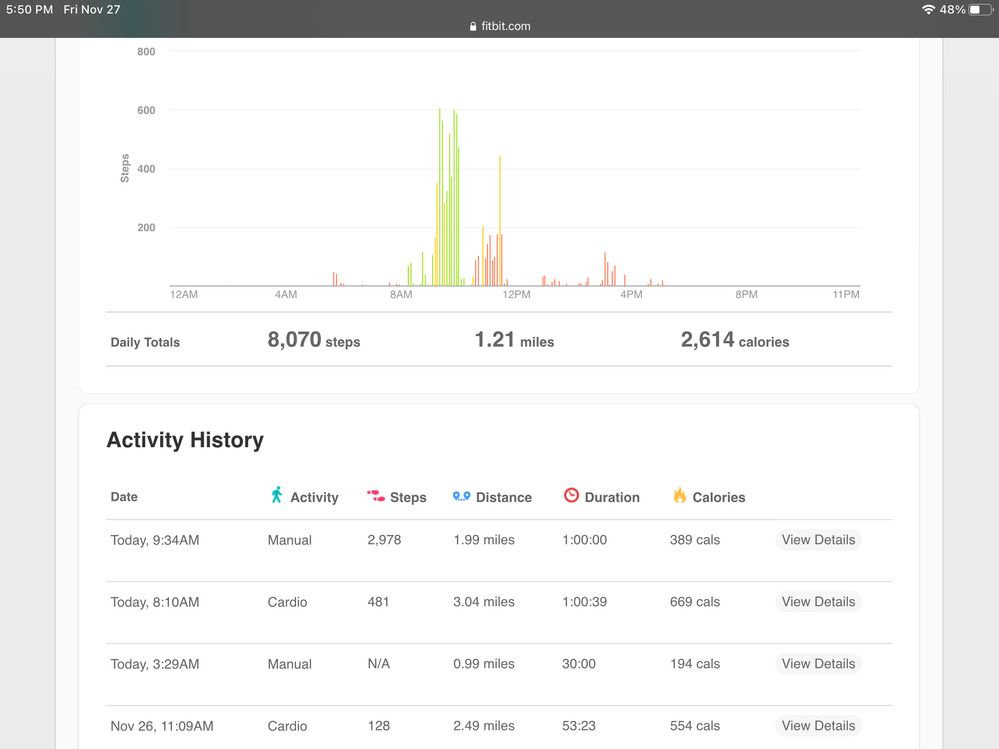Image resolution: width=999 pixels, height=749 pixels.
Task: Click the red clock Duration icon
Action: [x=571, y=496]
